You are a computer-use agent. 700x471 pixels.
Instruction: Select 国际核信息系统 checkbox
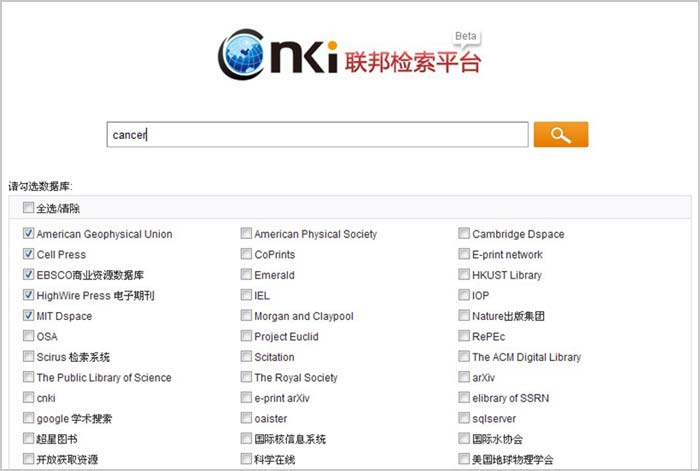pyautogui.click(x=246, y=438)
